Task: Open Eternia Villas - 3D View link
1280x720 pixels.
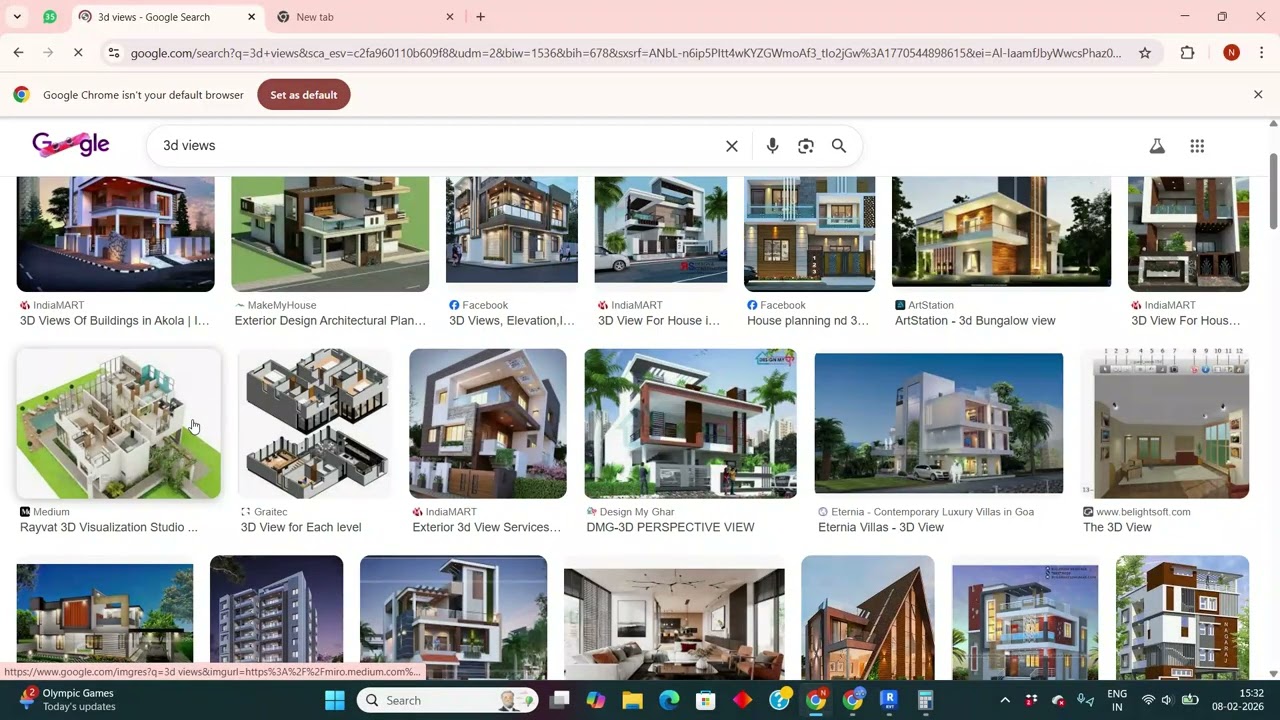Action: (x=881, y=527)
